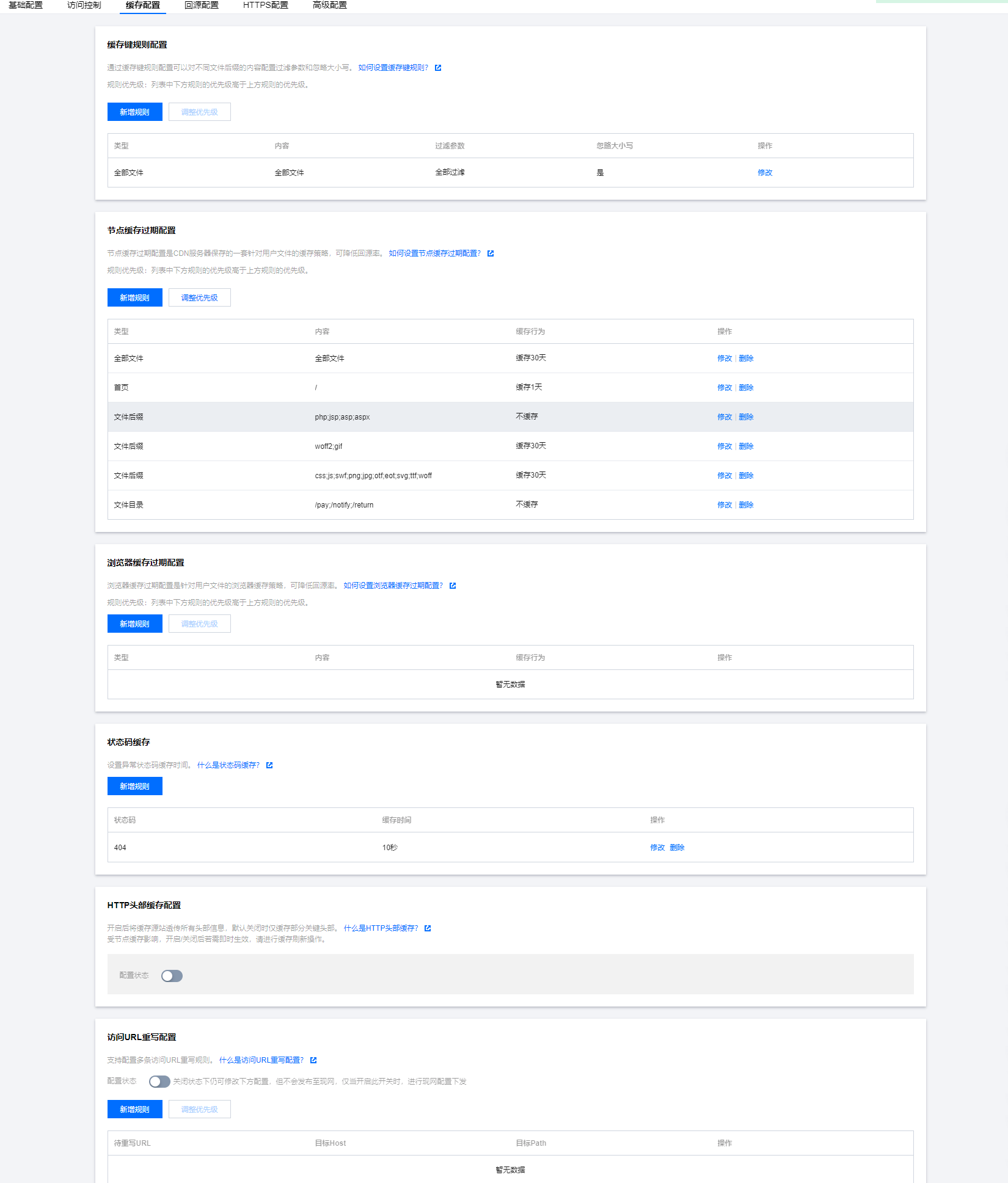Click 调整优先级 under 浏览器缓存过期配置

(200, 624)
